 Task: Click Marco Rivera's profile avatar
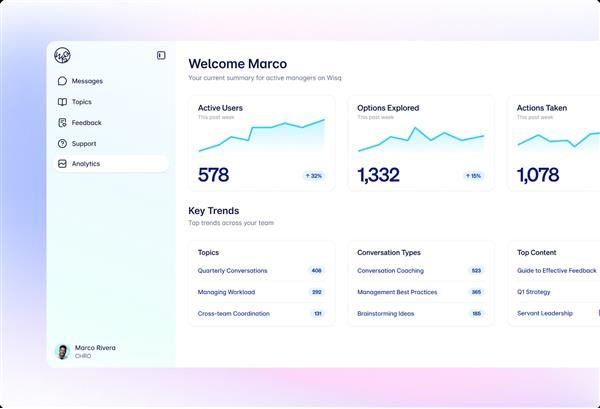(62, 352)
